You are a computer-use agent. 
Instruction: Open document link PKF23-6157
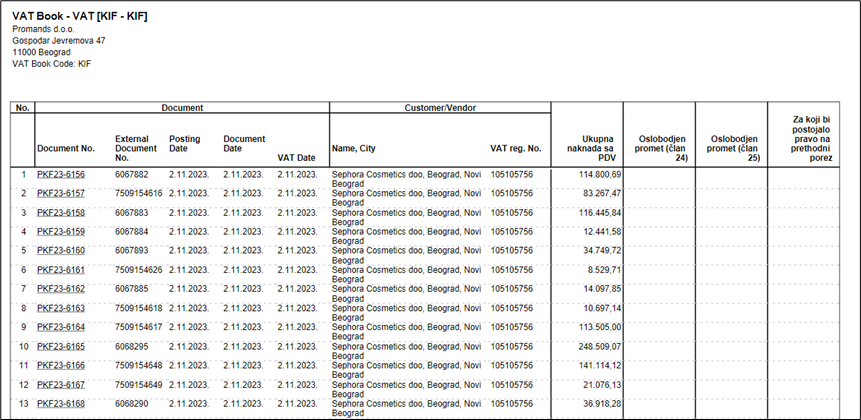(x=61, y=193)
